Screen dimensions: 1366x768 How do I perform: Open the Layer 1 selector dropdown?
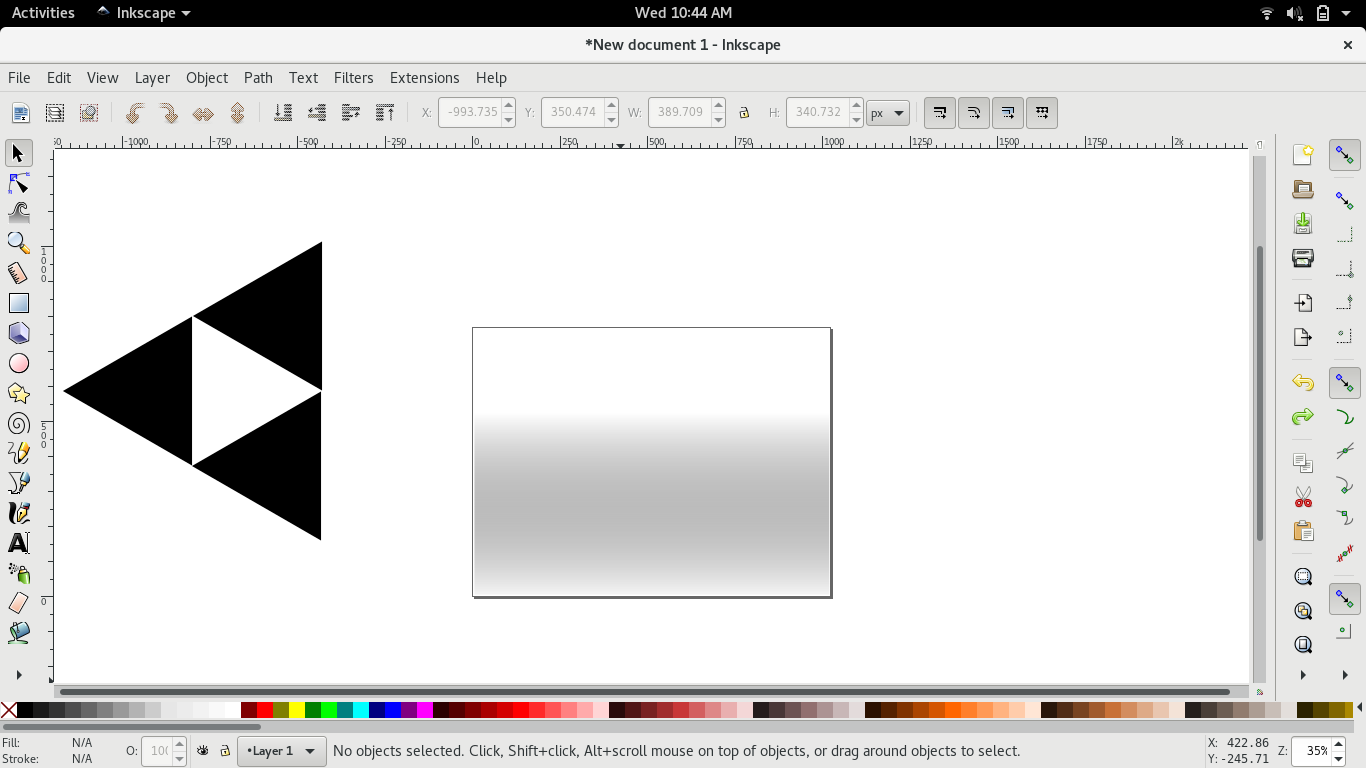tap(280, 750)
